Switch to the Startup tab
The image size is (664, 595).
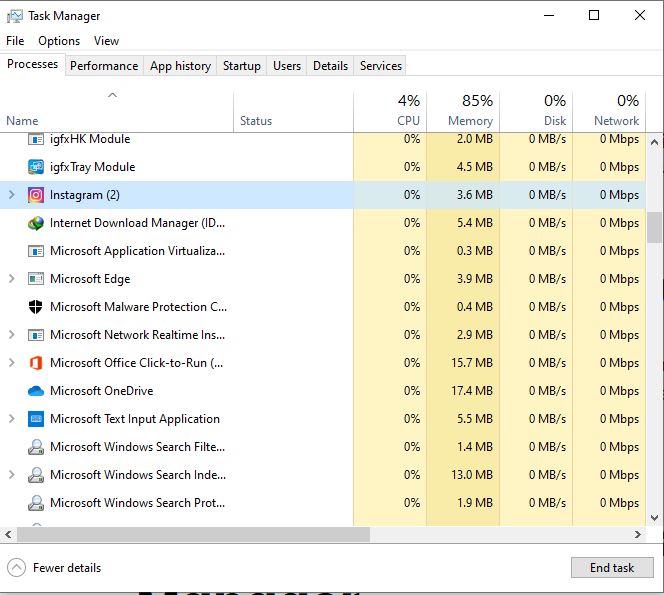(242, 66)
